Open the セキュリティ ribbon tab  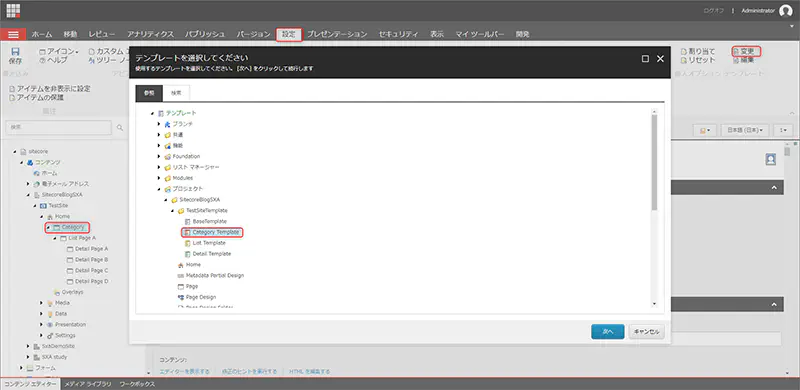coord(398,34)
